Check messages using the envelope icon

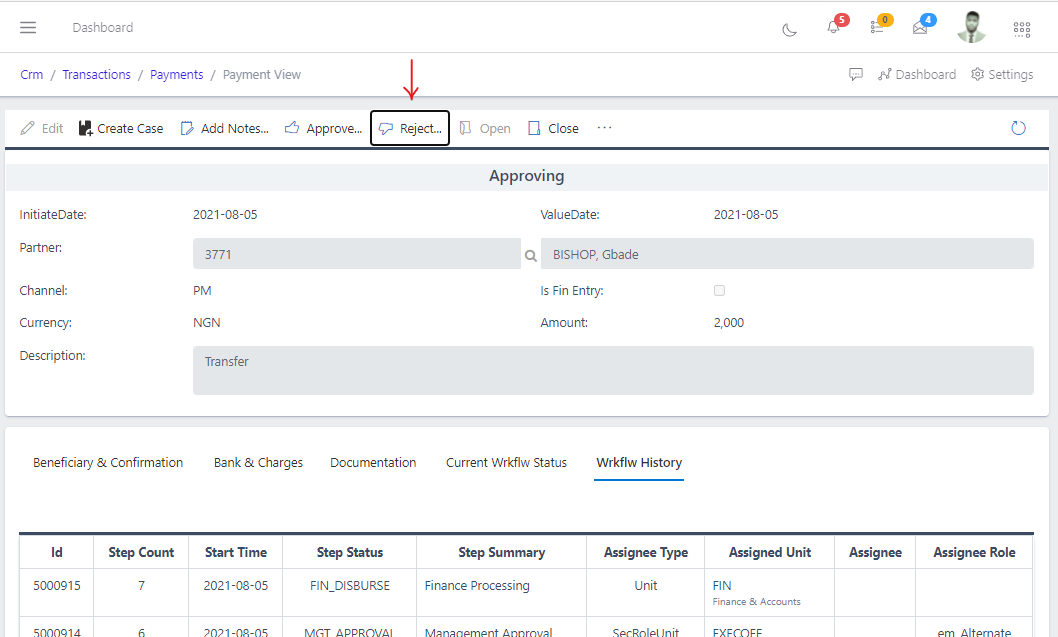point(919,29)
